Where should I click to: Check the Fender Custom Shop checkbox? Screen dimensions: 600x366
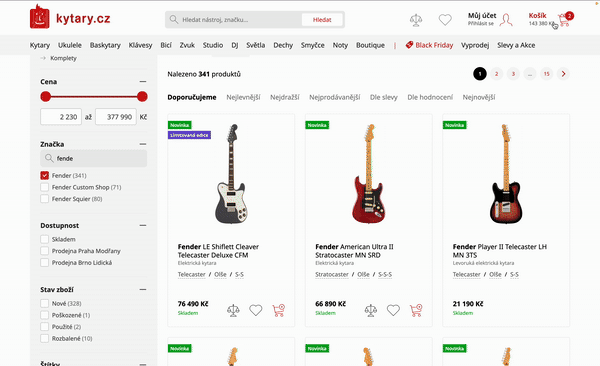[x=45, y=187]
